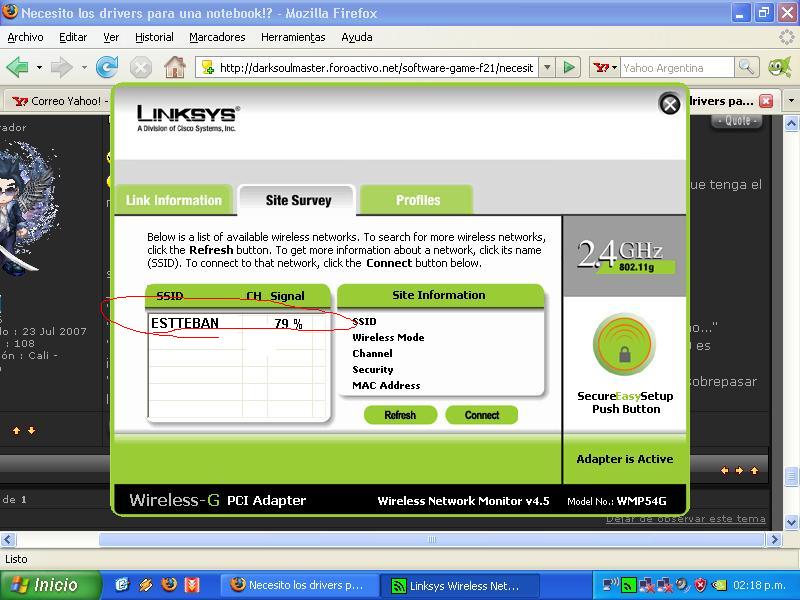Image resolution: width=800 pixels, height=600 pixels.
Task: Switch to the Correo Yahoo! browser tab
Action: pyautogui.click(x=57, y=101)
